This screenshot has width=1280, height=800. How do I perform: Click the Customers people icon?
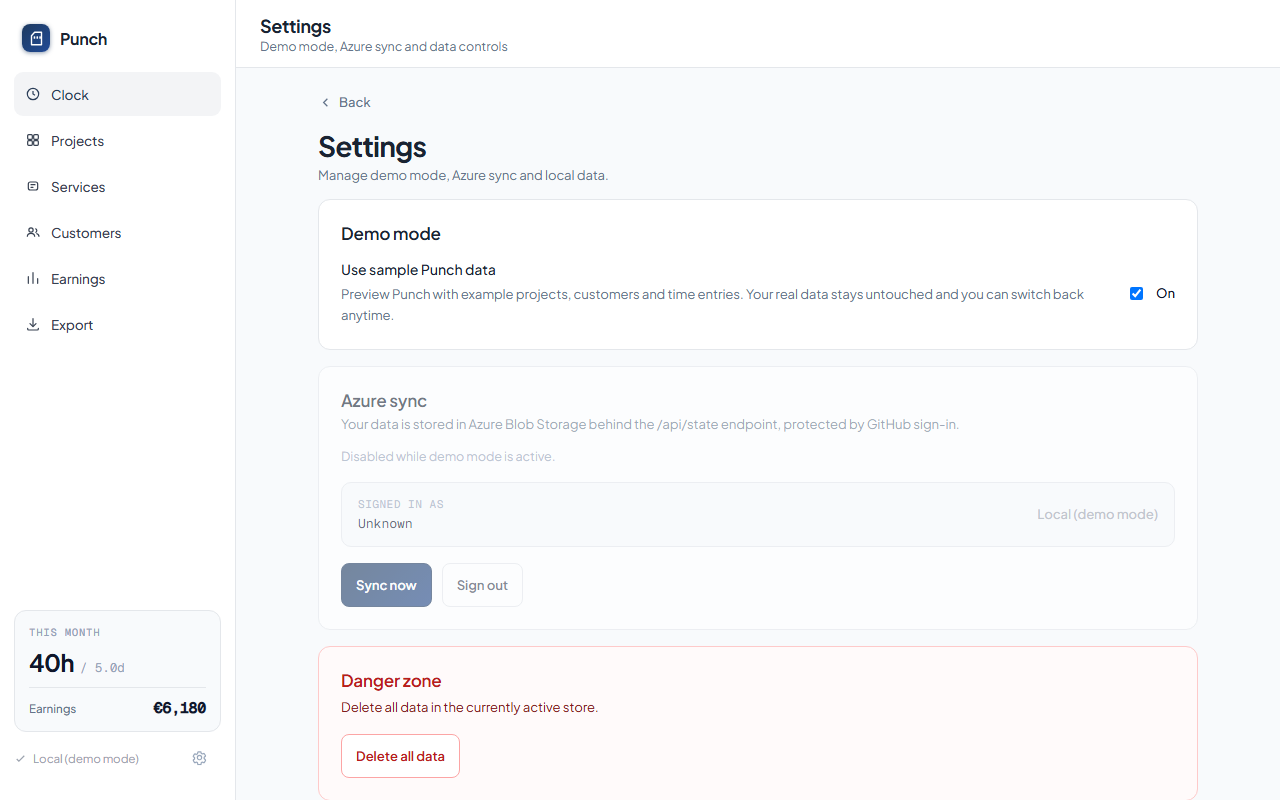pos(33,233)
